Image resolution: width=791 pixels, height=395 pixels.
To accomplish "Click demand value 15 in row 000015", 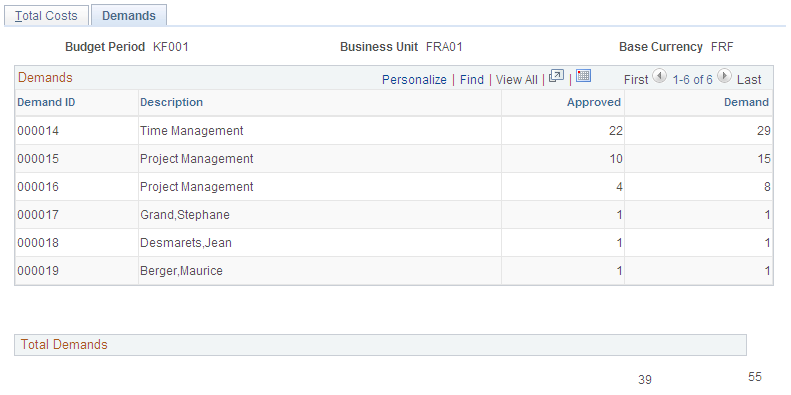I will point(764,159).
